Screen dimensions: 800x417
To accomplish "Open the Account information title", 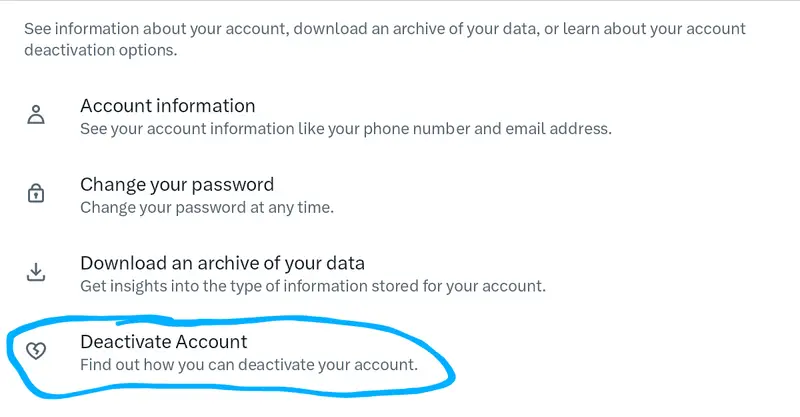I will click(x=167, y=105).
